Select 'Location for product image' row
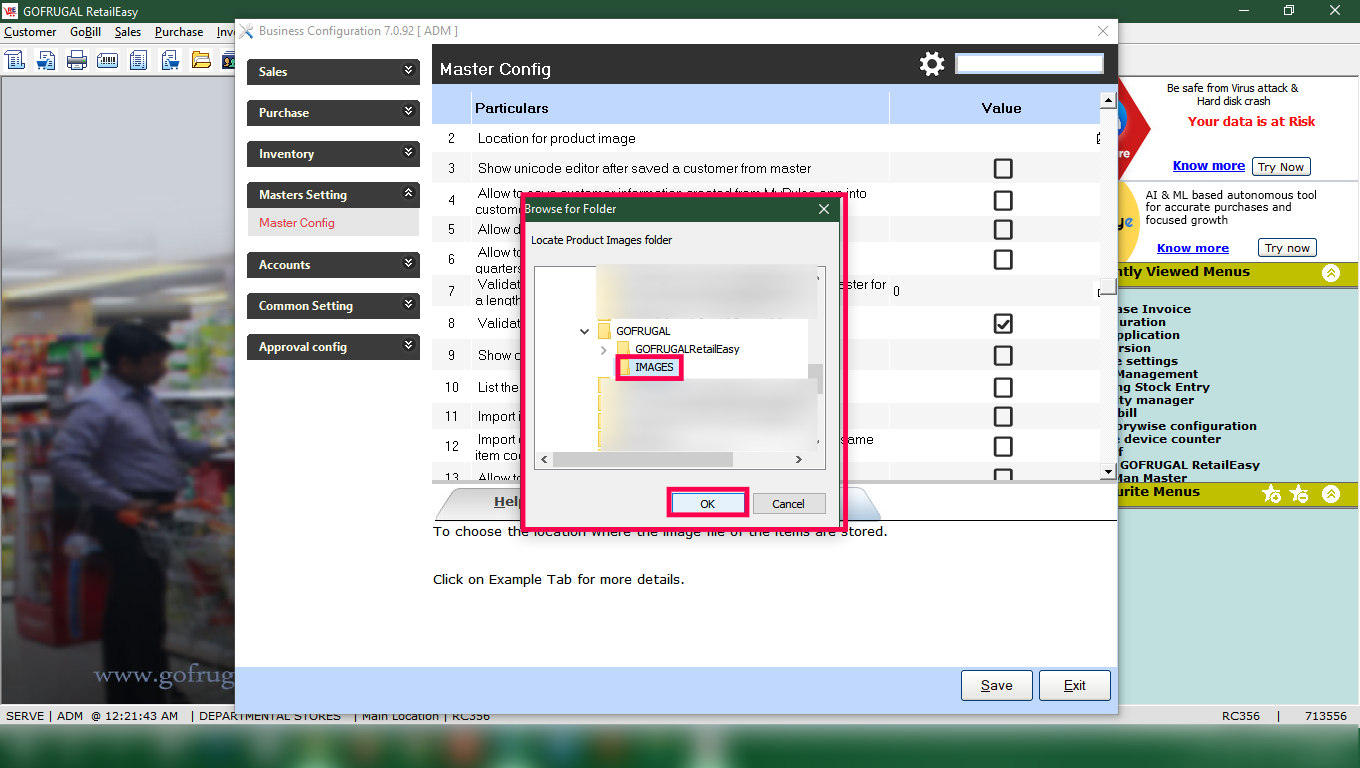Screen dimensions: 1360x768 (x=766, y=139)
